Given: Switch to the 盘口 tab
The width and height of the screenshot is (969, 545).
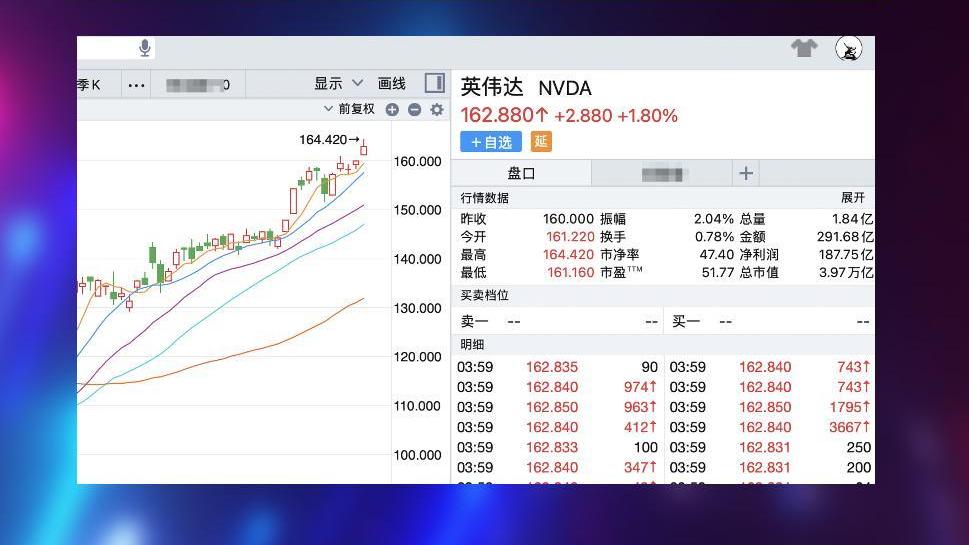Looking at the screenshot, I should pos(521,173).
